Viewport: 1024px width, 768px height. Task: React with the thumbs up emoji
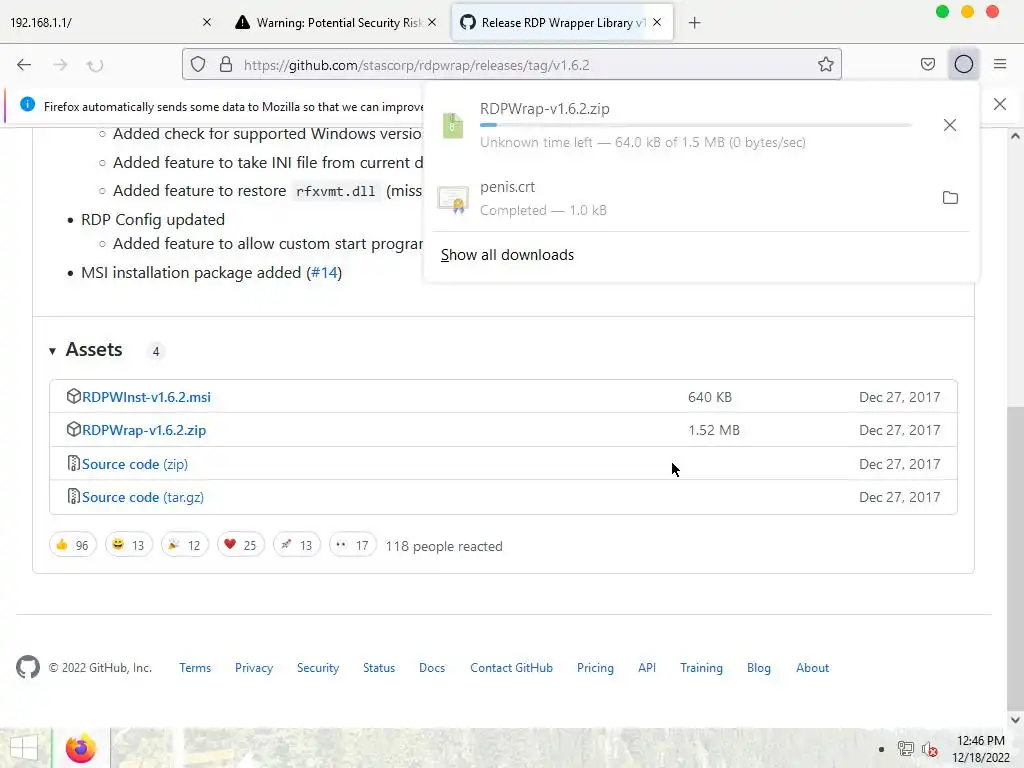72,545
